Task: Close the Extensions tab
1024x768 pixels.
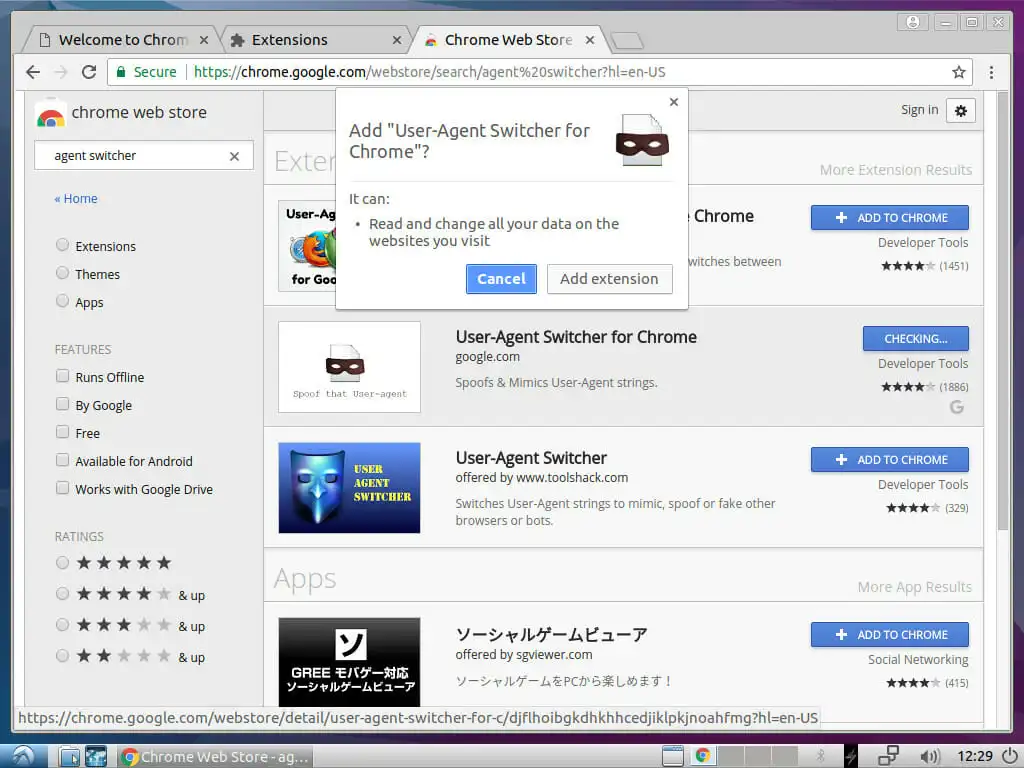Action: coord(396,40)
